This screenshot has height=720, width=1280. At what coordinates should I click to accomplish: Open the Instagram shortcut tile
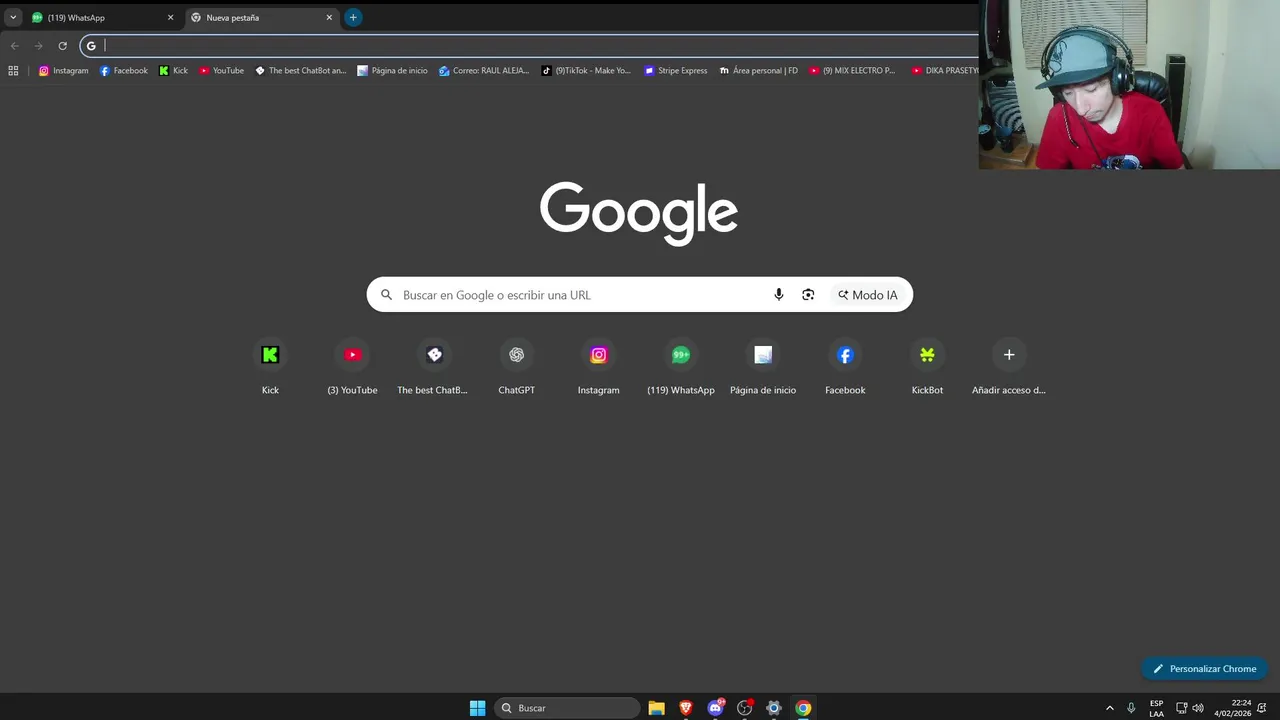pyautogui.click(x=598, y=367)
